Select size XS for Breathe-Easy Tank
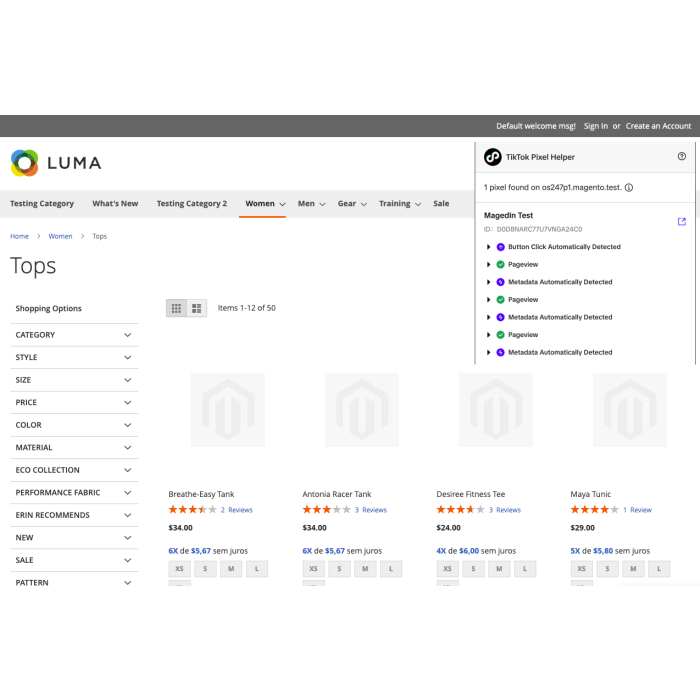The height and width of the screenshot is (700, 700). coord(179,569)
